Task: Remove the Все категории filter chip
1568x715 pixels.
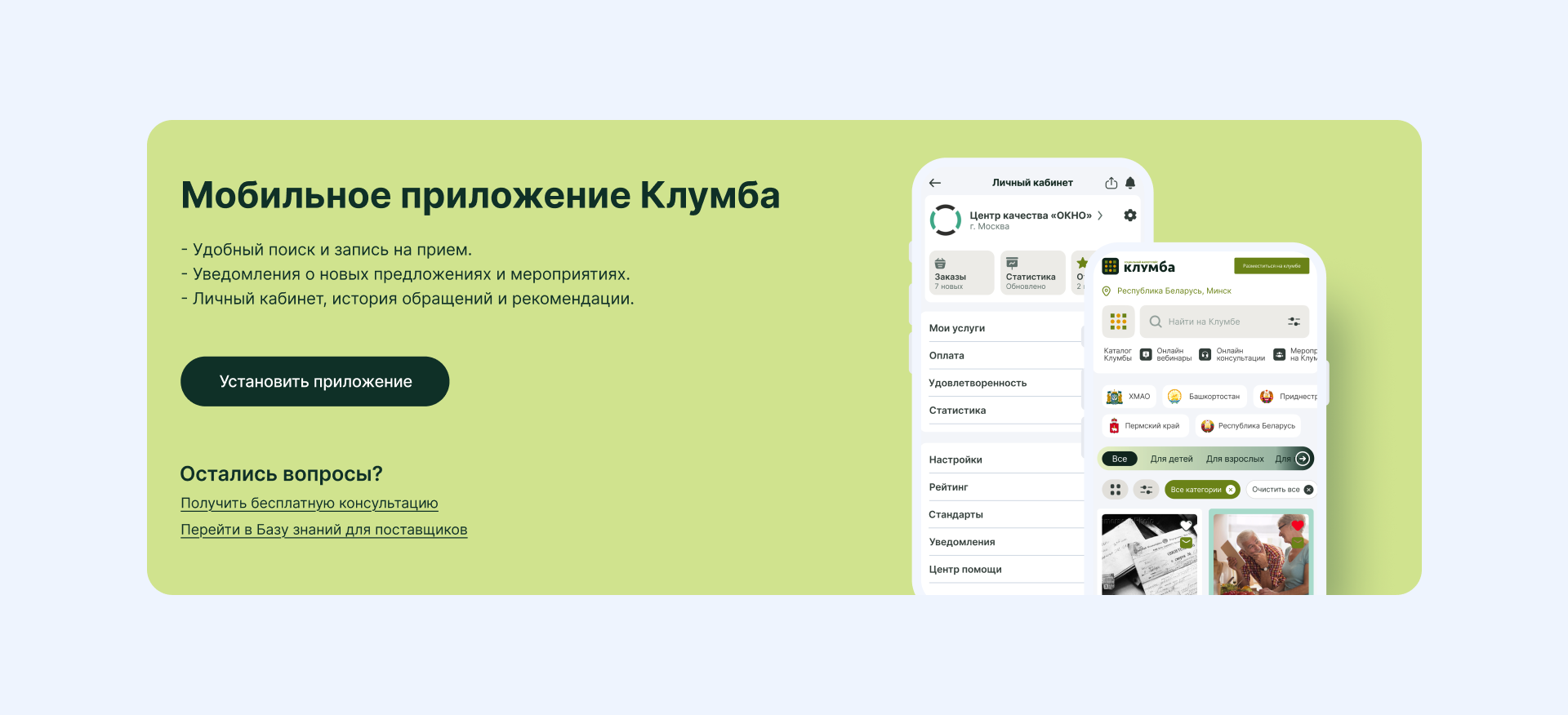Action: tap(1231, 490)
